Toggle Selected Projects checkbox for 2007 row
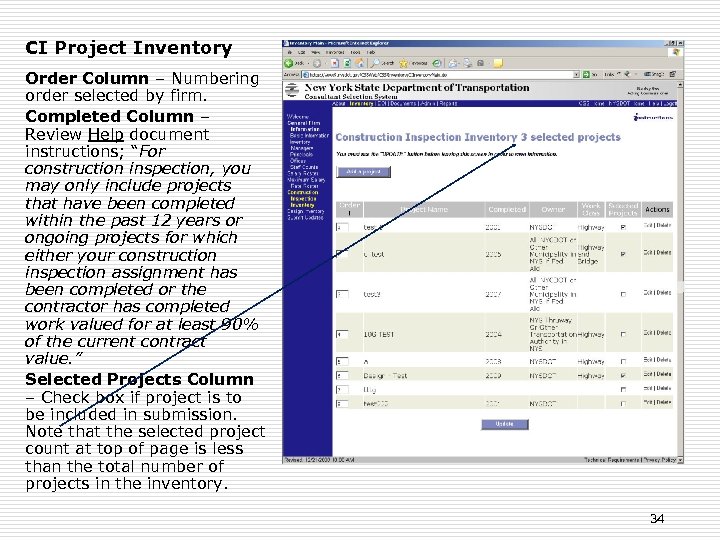Viewport: 720px width, 540px height. click(623, 294)
